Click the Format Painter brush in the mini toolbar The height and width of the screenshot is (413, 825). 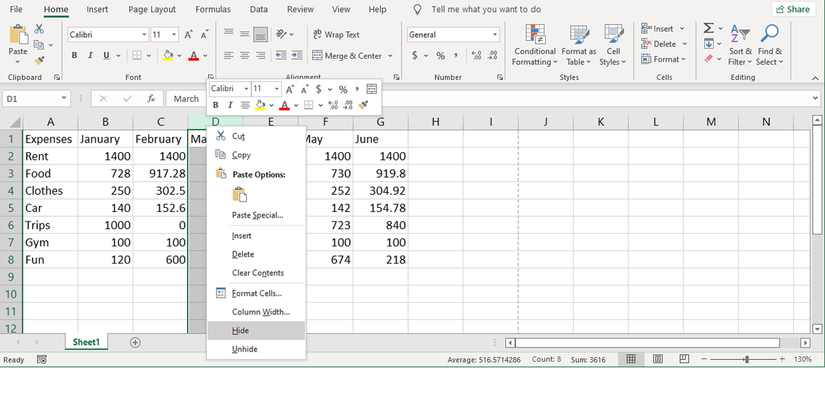[363, 105]
